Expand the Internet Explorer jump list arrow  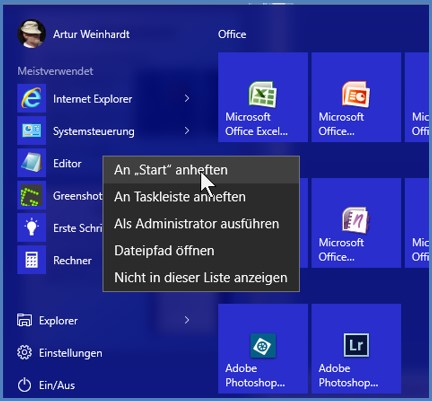pyautogui.click(x=187, y=98)
